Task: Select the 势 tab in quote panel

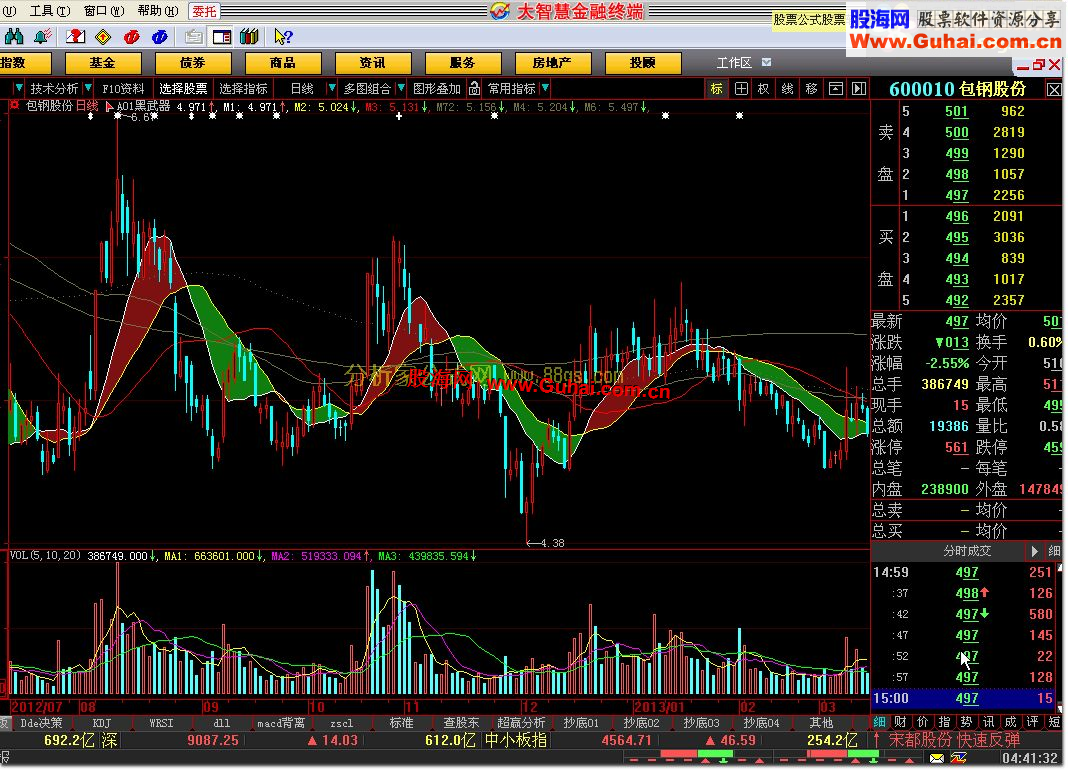Action: click(967, 722)
